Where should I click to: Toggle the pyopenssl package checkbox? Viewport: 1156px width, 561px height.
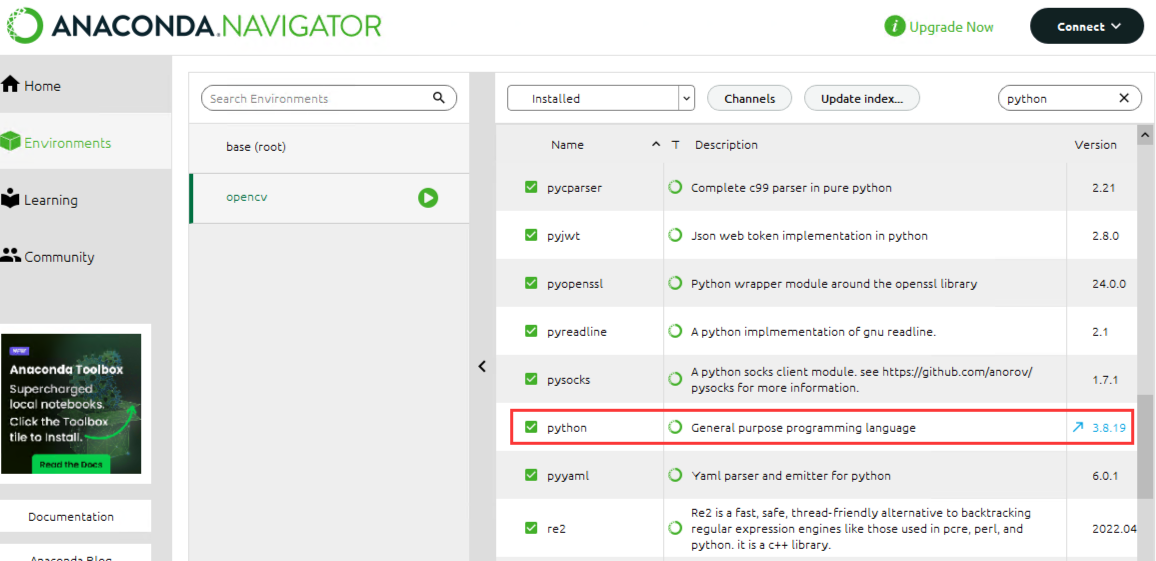pos(531,283)
